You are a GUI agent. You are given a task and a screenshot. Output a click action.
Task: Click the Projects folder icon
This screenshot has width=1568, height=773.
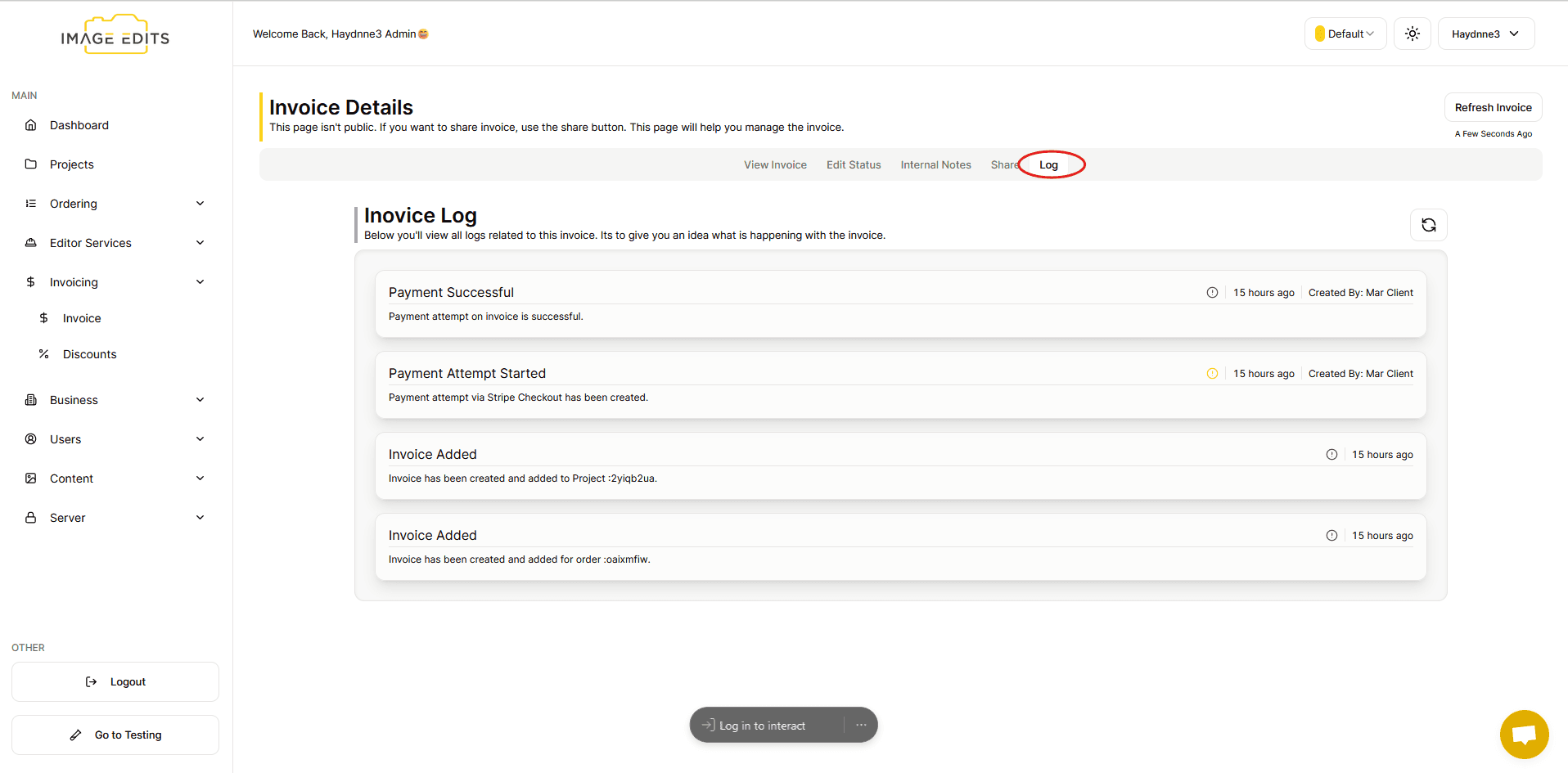pos(31,164)
